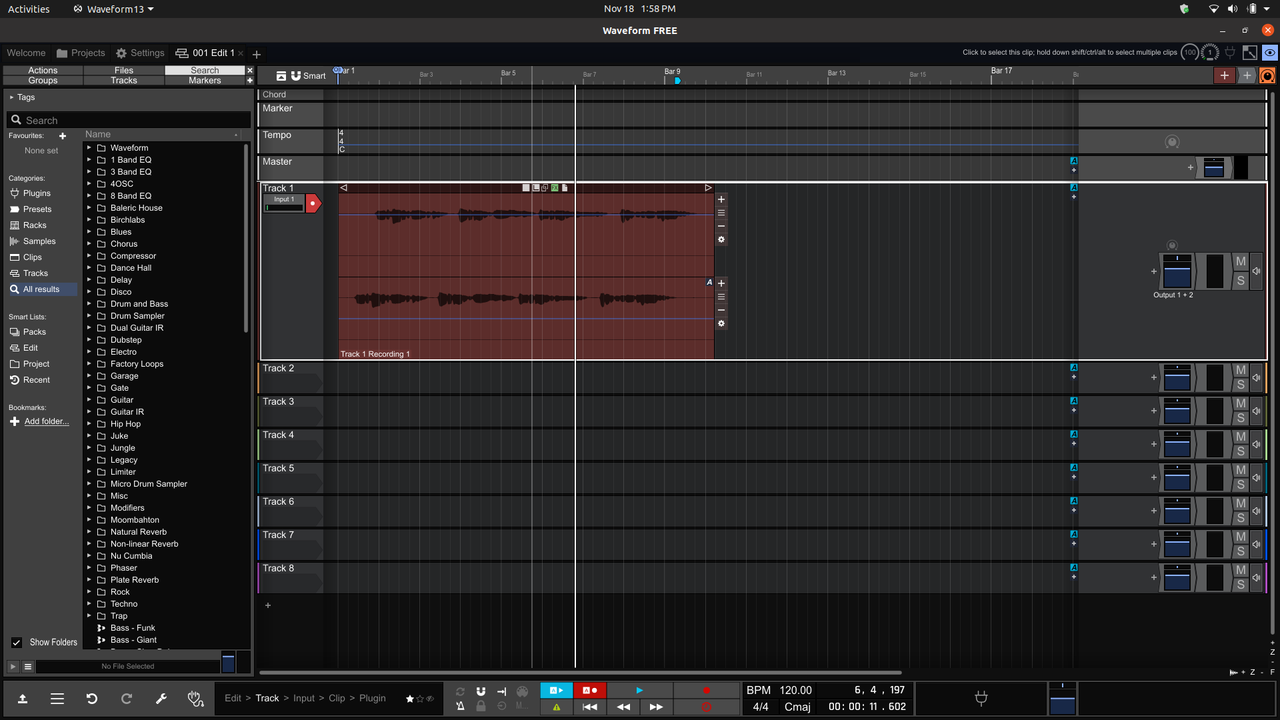The height and width of the screenshot is (720, 1280).
Task: Click the Snap magnet icon beside Smart
Action: tap(296, 75)
